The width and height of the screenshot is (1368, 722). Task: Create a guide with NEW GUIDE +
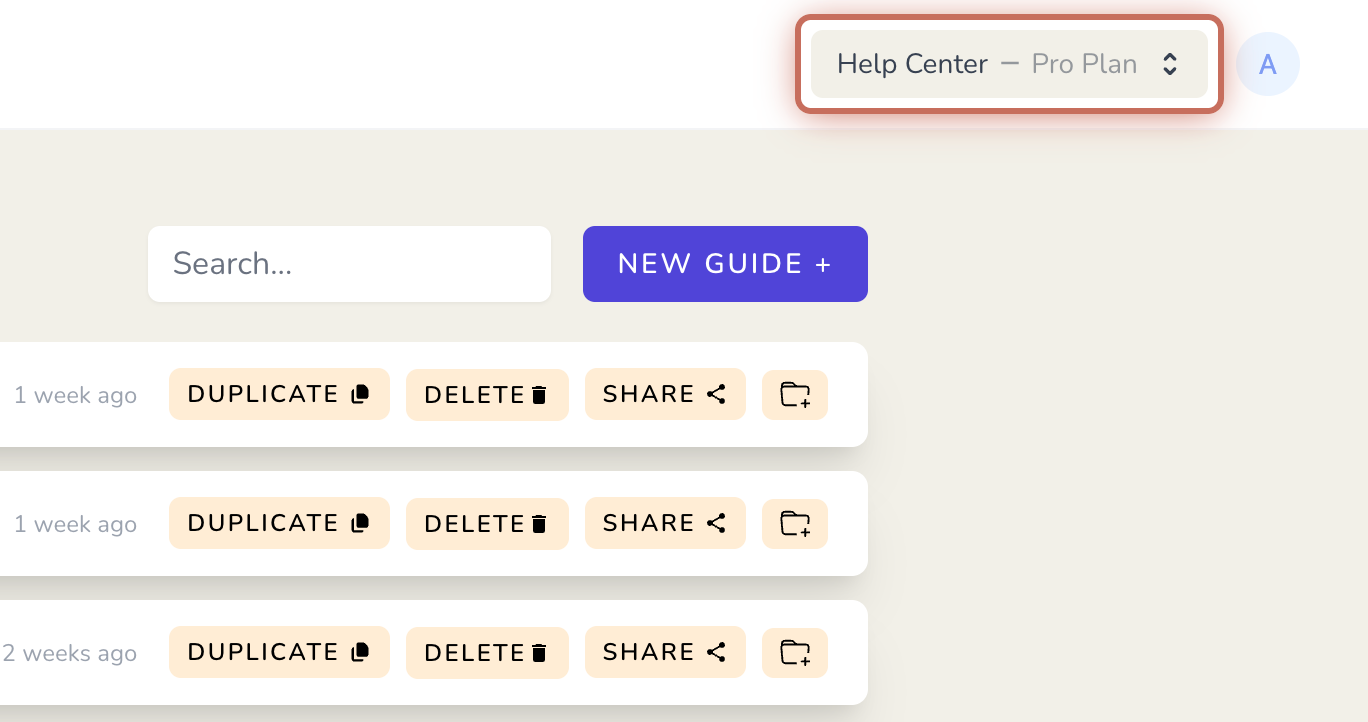point(725,264)
